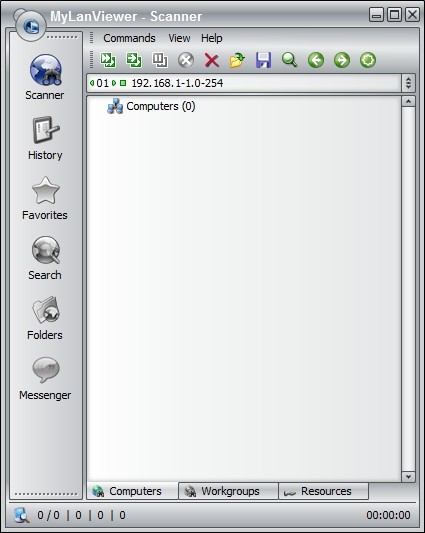Click the magnifier find icon in toolbar
The height and width of the screenshot is (533, 425).
(290, 60)
